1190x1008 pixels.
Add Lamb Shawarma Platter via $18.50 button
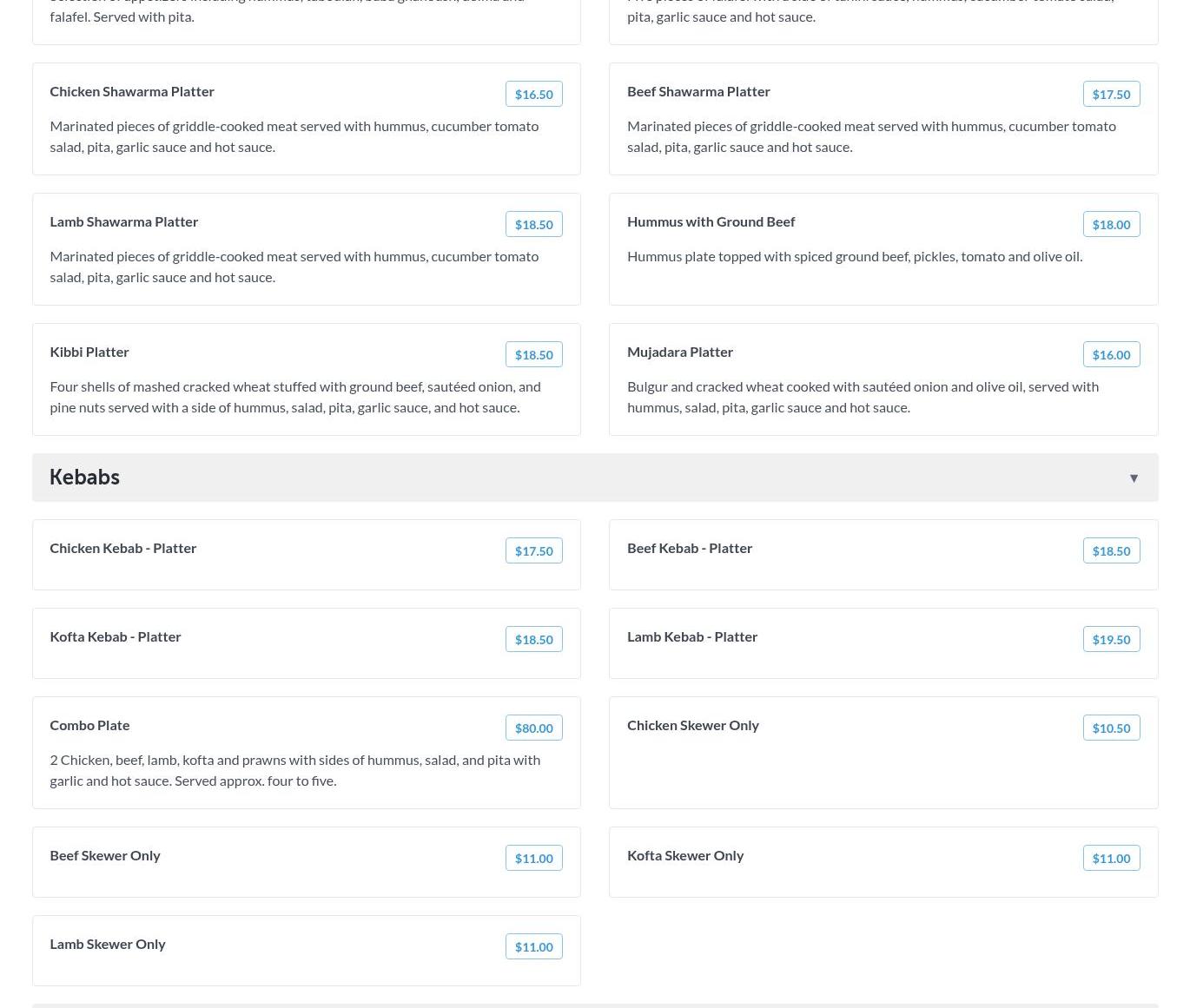point(533,224)
